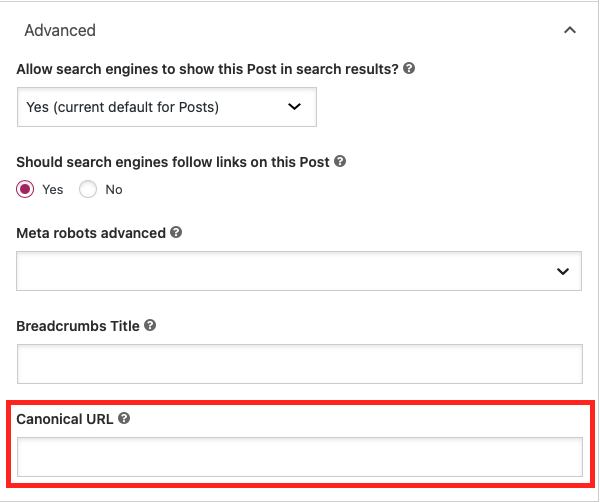The width and height of the screenshot is (600, 502).
Task: Click the Advanced section heading text
Action: pos(60,30)
